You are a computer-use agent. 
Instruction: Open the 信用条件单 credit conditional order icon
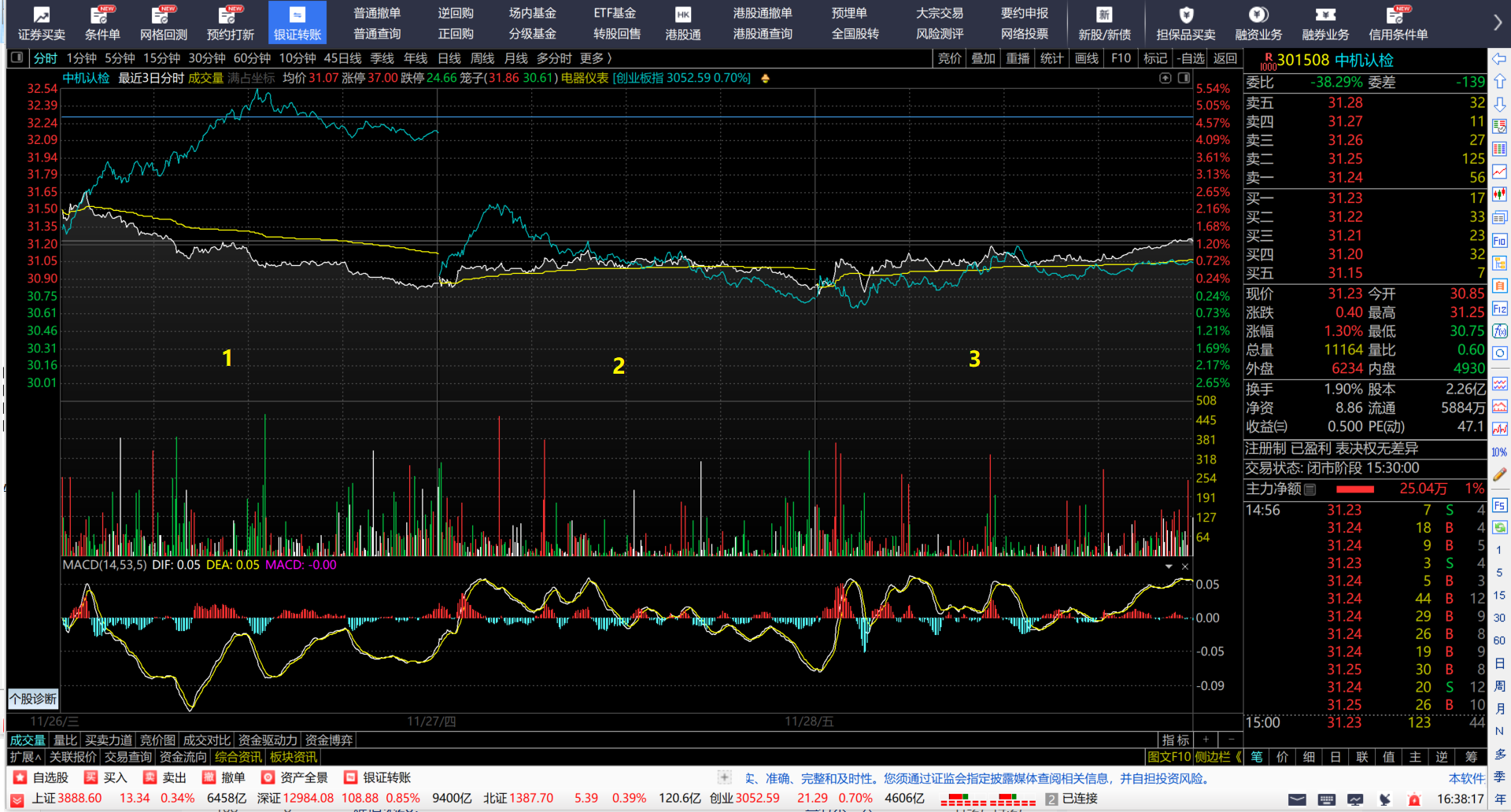[1398, 23]
